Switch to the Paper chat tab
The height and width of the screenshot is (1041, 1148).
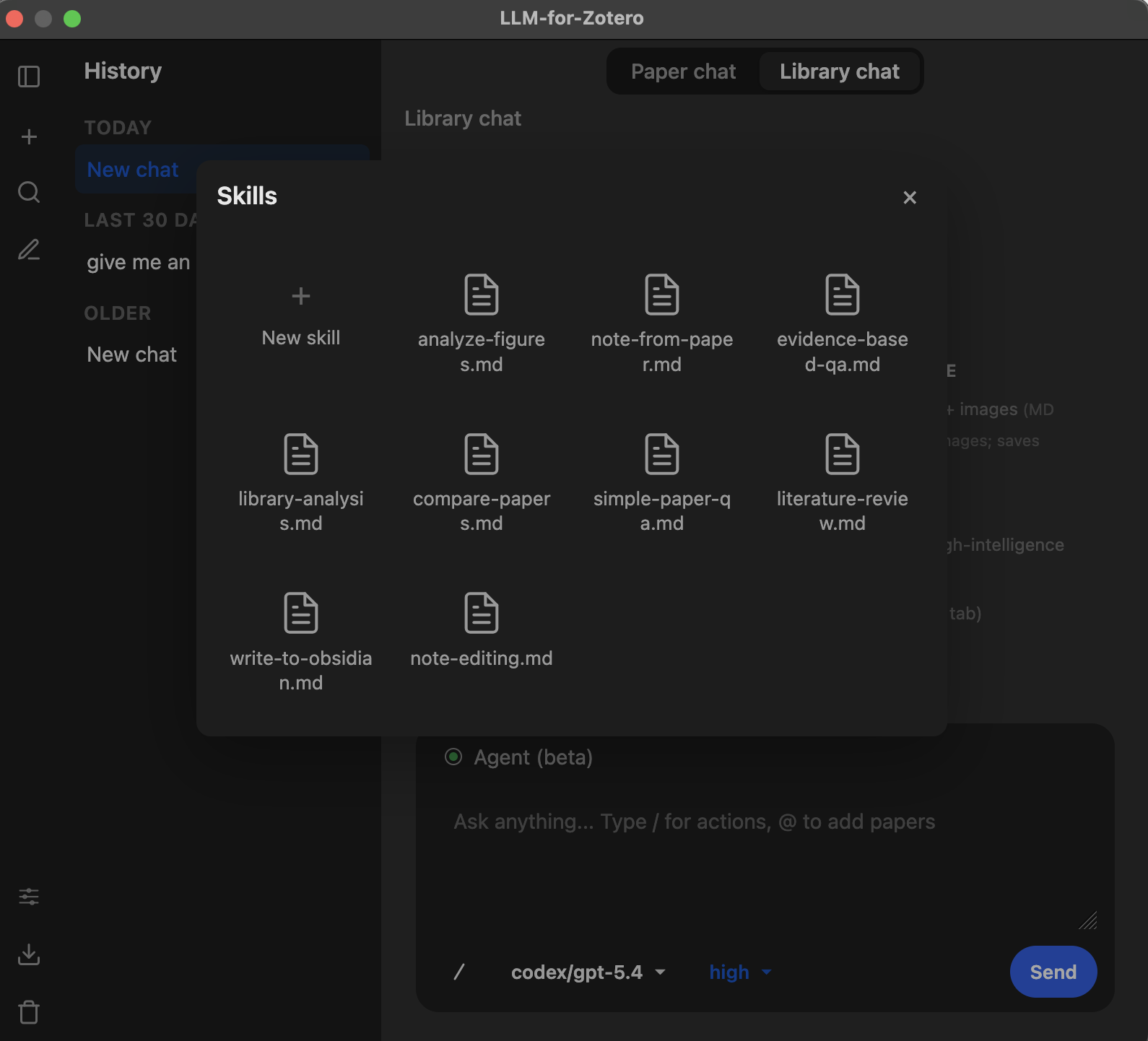tap(683, 71)
